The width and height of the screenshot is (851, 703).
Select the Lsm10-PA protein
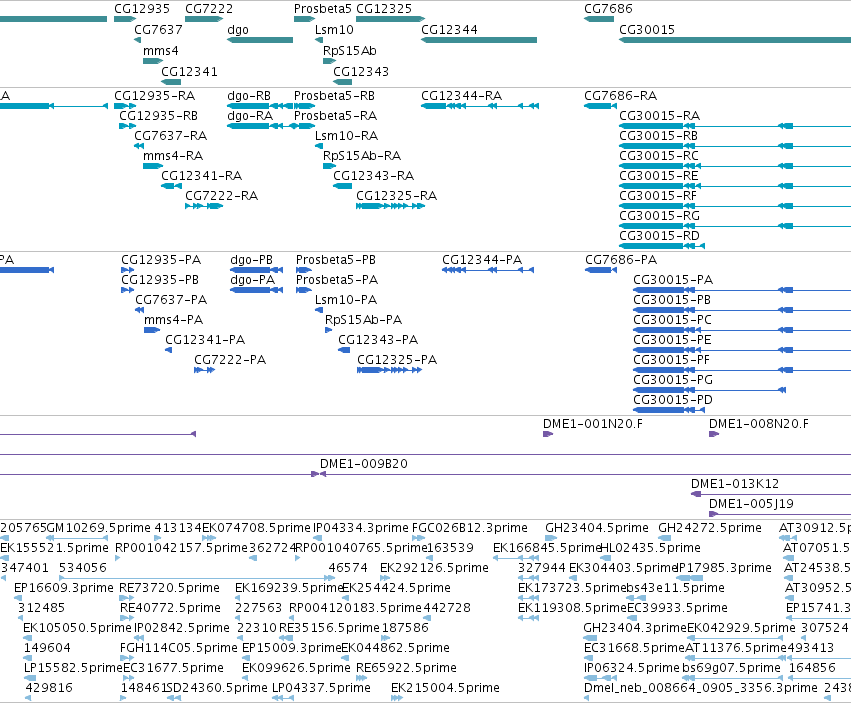pos(319,310)
